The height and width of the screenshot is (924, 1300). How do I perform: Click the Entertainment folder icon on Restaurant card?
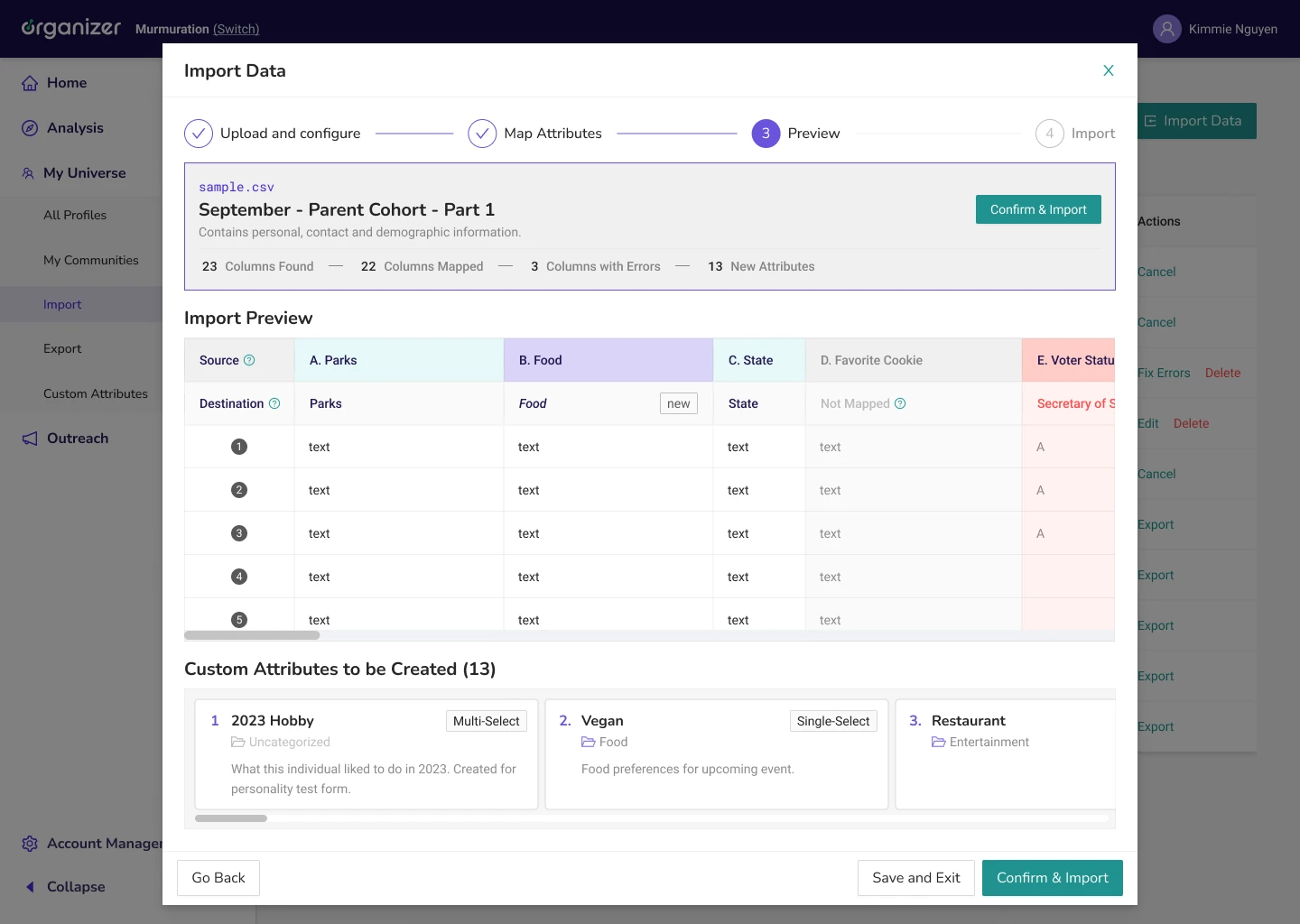pos(939,742)
